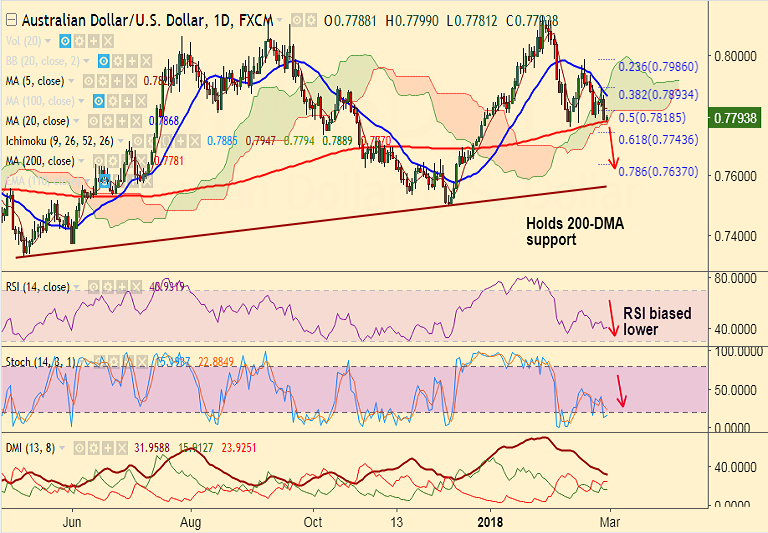This screenshot has height=533, width=768.
Task: Open dropdown arrow beside Ichimoku (9, 26, 52, 26)
Action: pos(120,141)
